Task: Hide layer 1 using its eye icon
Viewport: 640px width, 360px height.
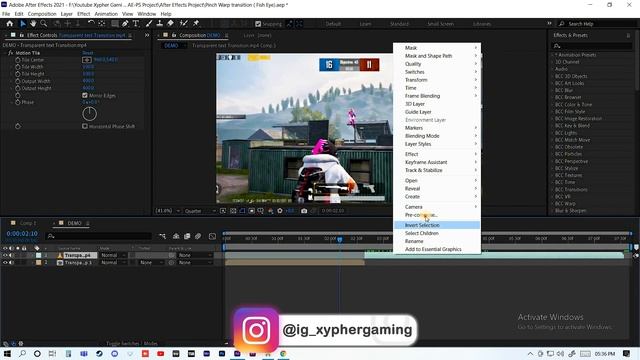Action: tap(5, 255)
